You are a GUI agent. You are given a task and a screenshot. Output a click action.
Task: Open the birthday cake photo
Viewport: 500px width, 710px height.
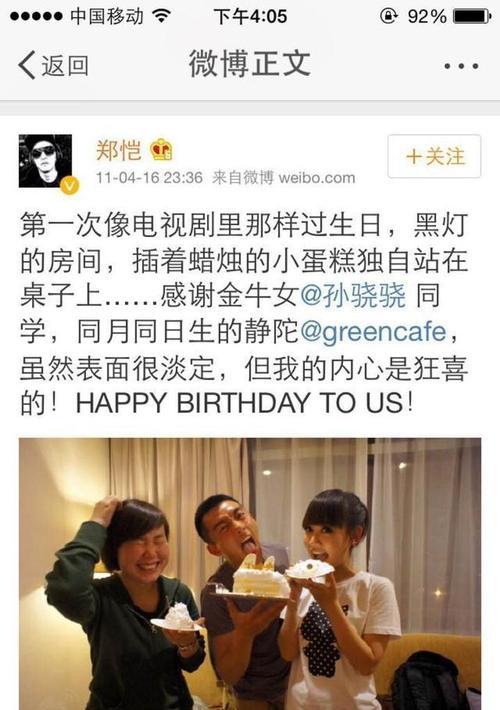pyautogui.click(x=250, y=574)
